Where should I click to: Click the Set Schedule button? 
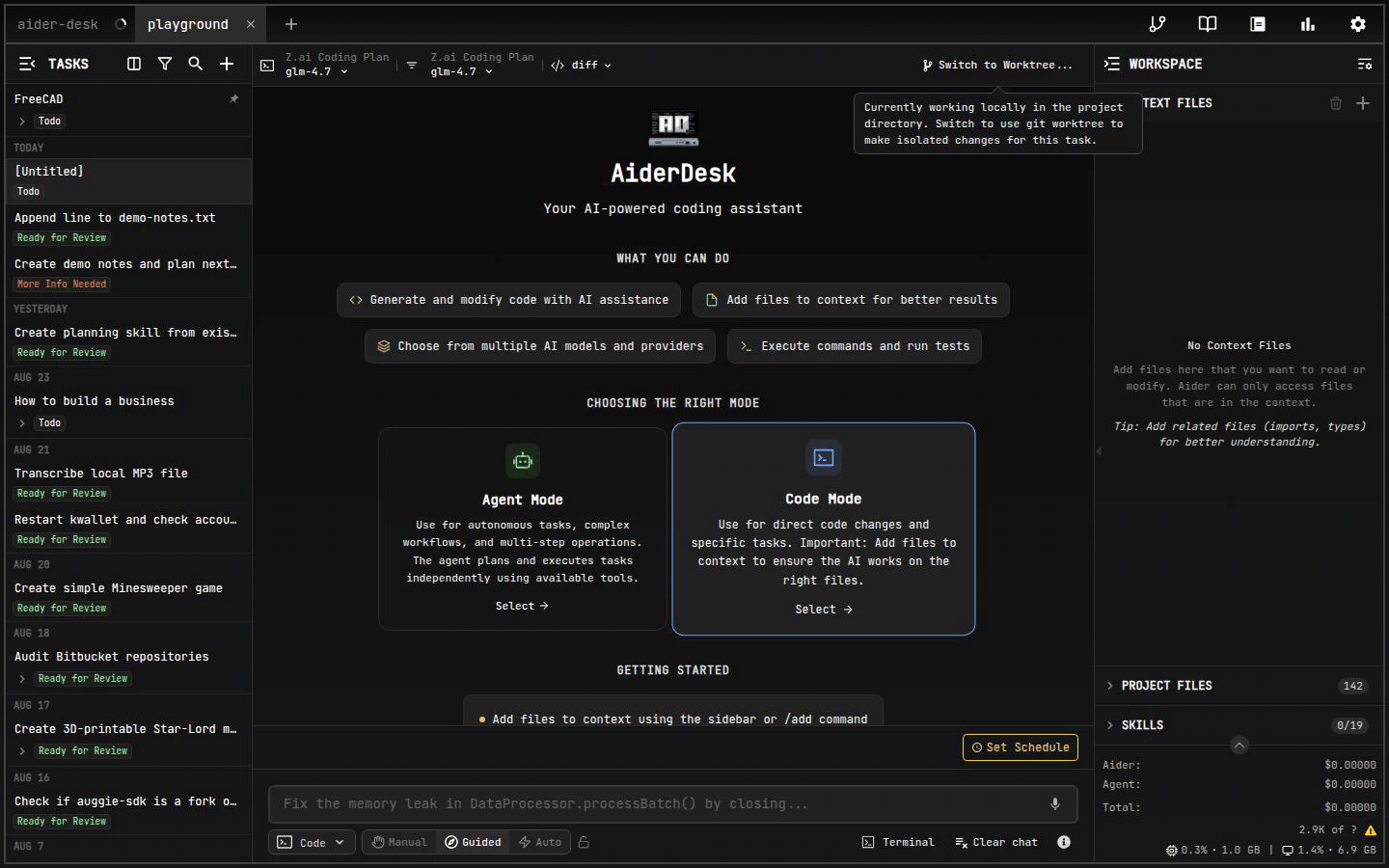tap(1021, 747)
